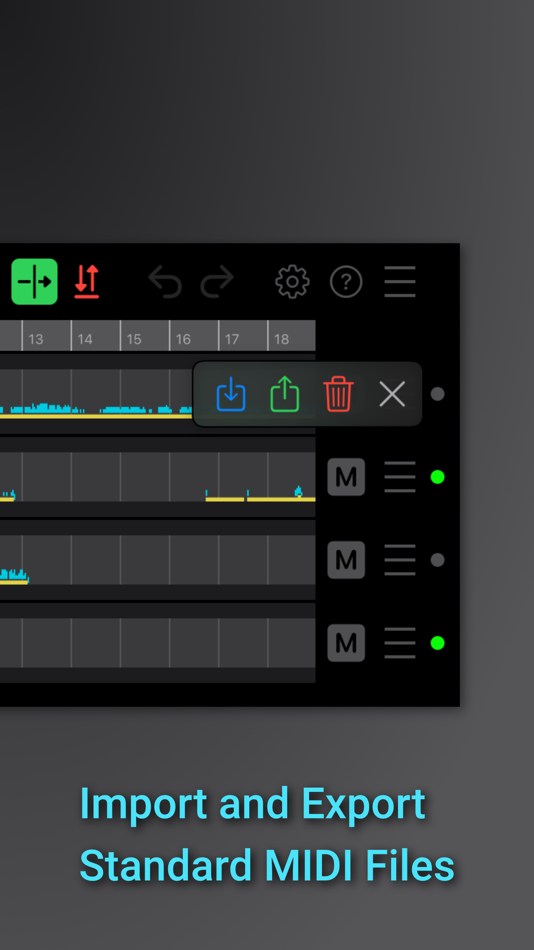The image size is (534, 950).
Task: Open the second track's menu lines
Action: pos(400,477)
